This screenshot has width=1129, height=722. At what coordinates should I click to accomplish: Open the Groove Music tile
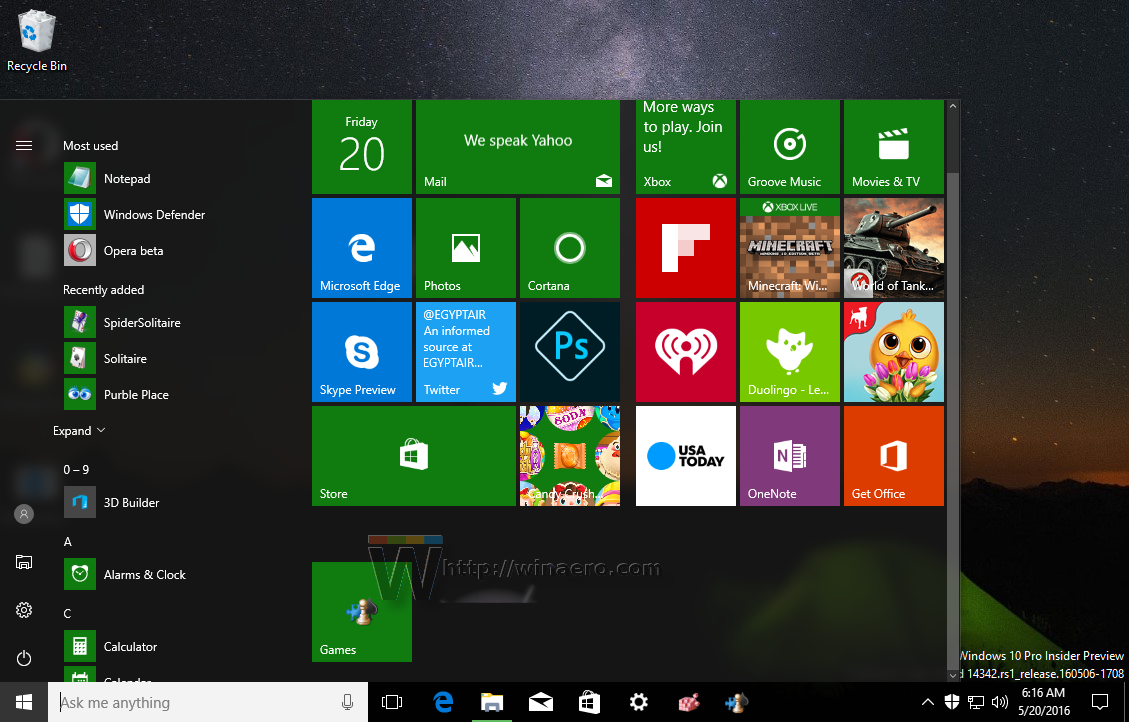(789, 147)
